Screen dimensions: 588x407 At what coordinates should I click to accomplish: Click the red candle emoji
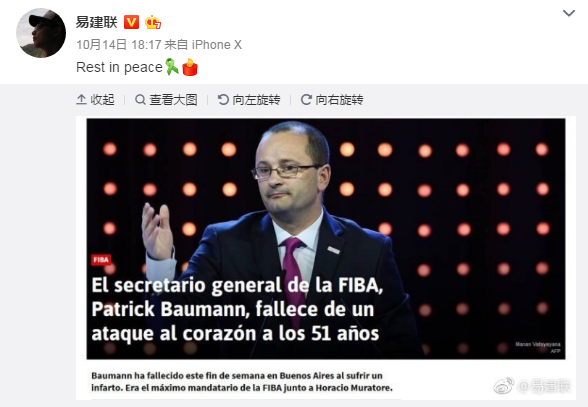coord(190,67)
